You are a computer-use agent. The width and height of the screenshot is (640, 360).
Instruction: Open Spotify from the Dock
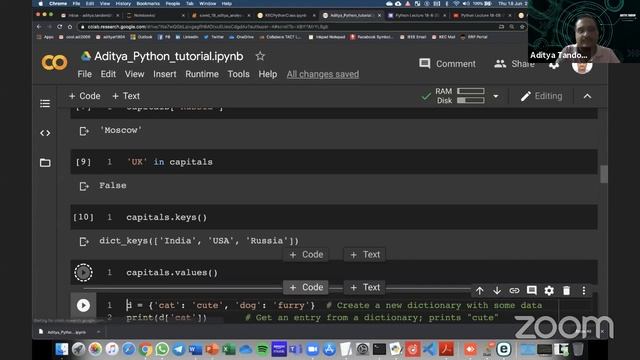(x=262, y=349)
